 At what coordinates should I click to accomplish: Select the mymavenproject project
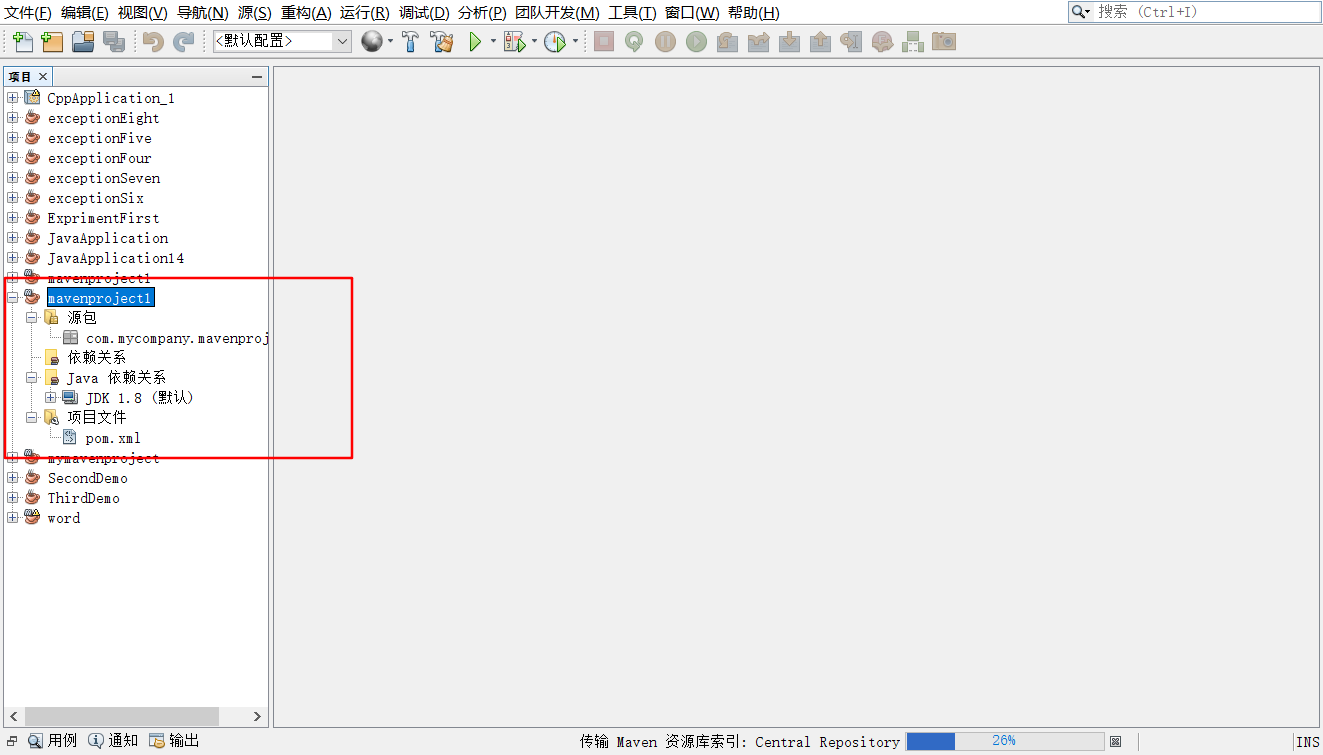tap(103, 458)
